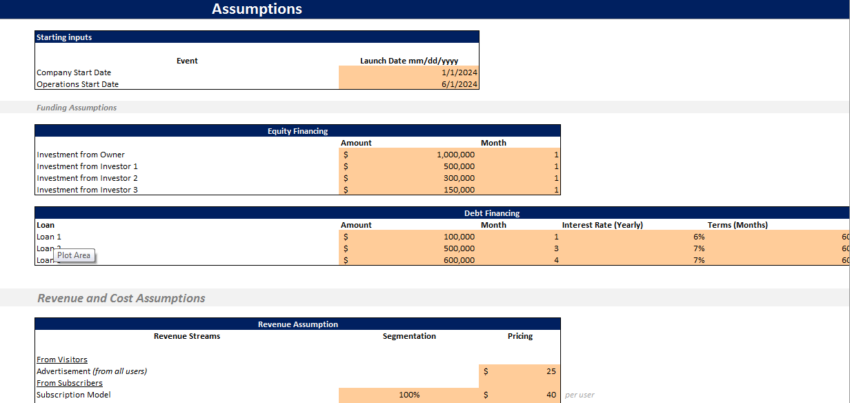Screen dimensions: 850x403
Task: Click the Loan 1 month value cell
Action: tap(520, 237)
